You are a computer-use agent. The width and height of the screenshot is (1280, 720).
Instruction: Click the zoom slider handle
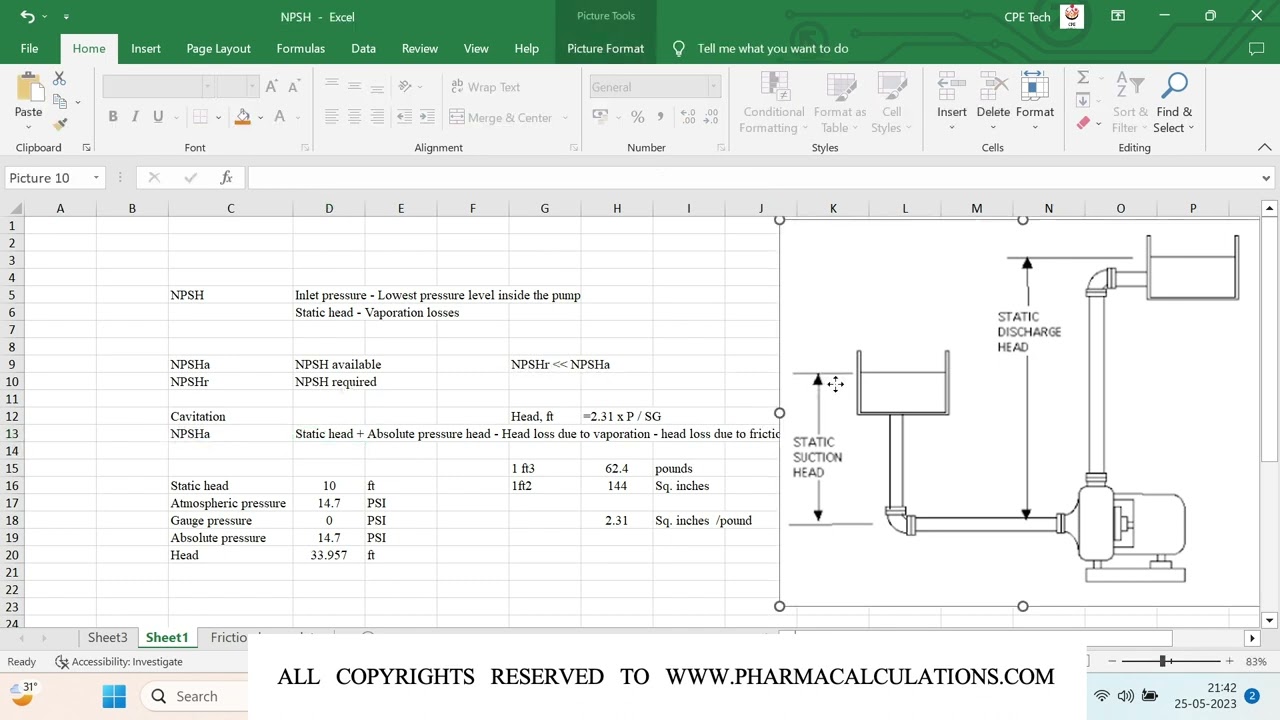[1162, 661]
